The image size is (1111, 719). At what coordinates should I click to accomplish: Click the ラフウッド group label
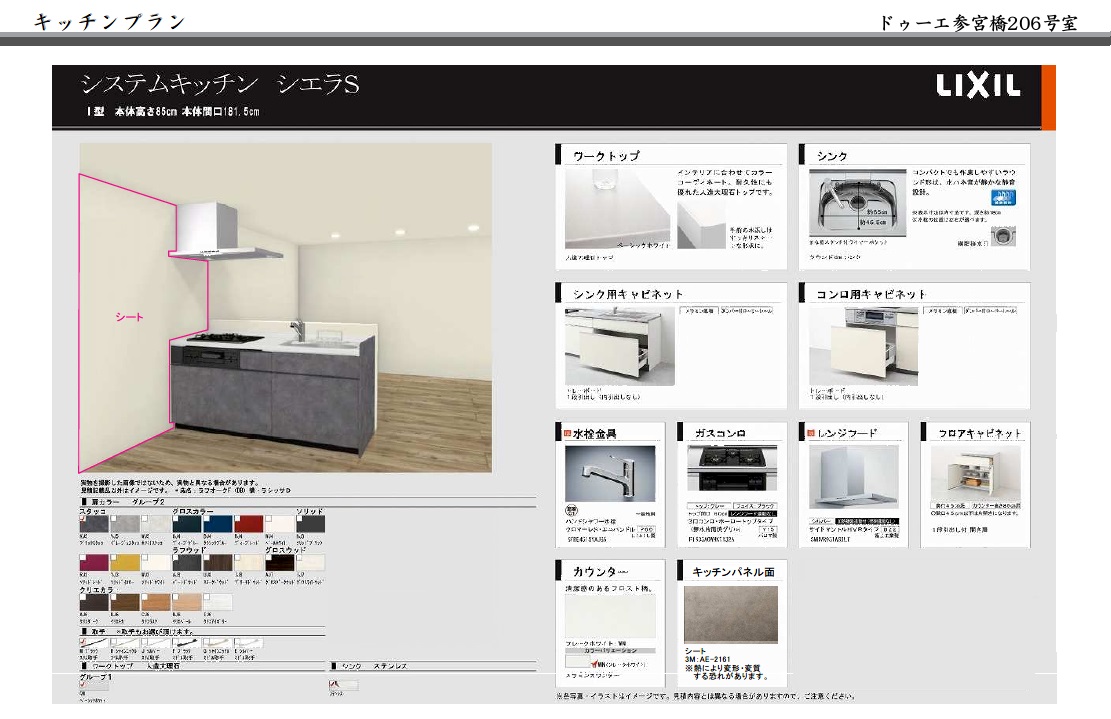click(x=189, y=550)
